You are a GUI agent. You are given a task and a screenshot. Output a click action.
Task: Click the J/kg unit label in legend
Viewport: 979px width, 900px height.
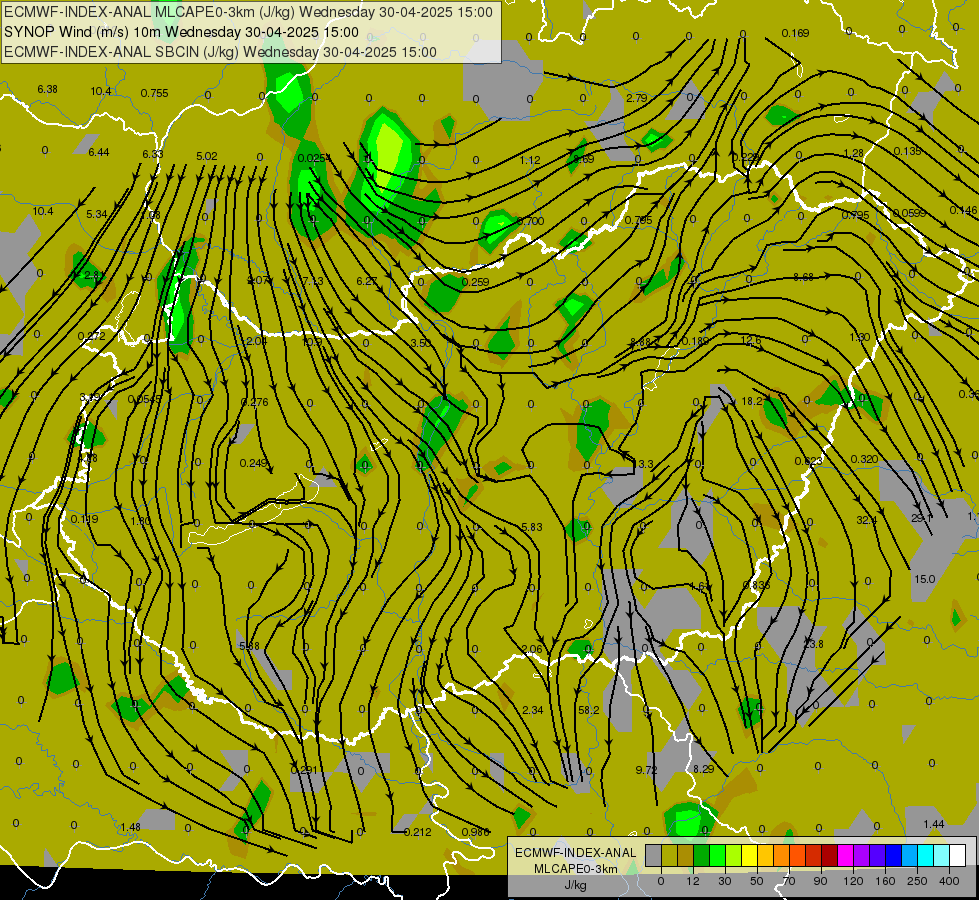point(576,885)
